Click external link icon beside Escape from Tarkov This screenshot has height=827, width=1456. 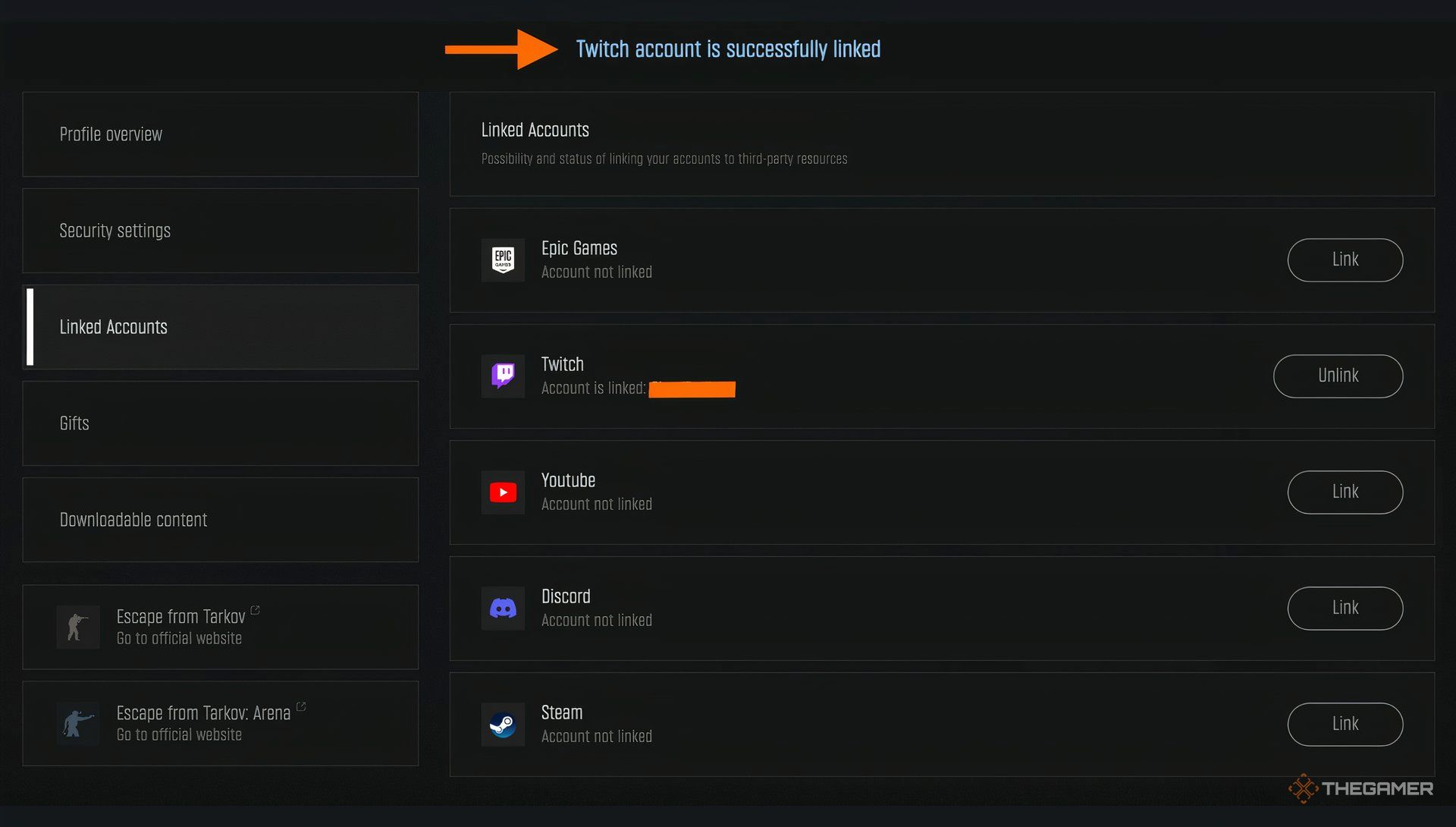pos(256,610)
